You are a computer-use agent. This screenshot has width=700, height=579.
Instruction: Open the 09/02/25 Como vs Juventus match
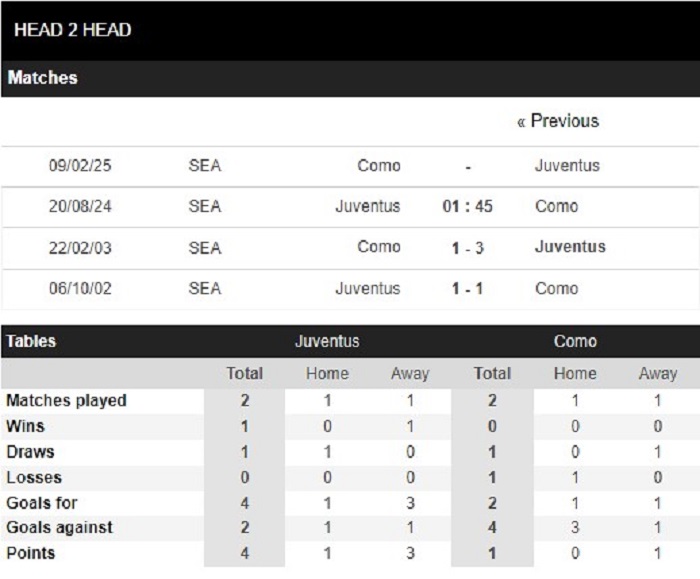pyautogui.click(x=350, y=166)
